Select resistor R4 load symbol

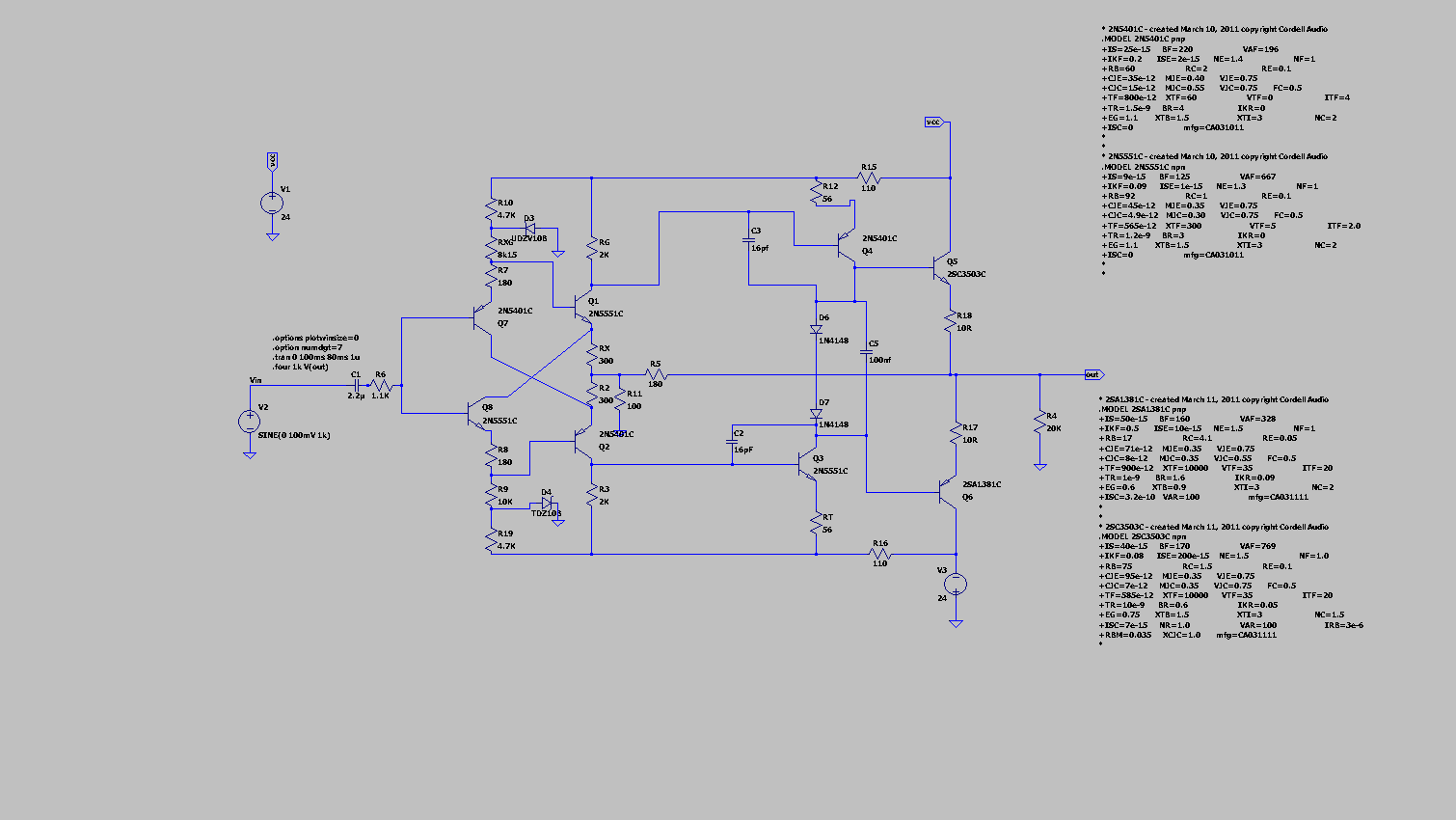(1039, 422)
